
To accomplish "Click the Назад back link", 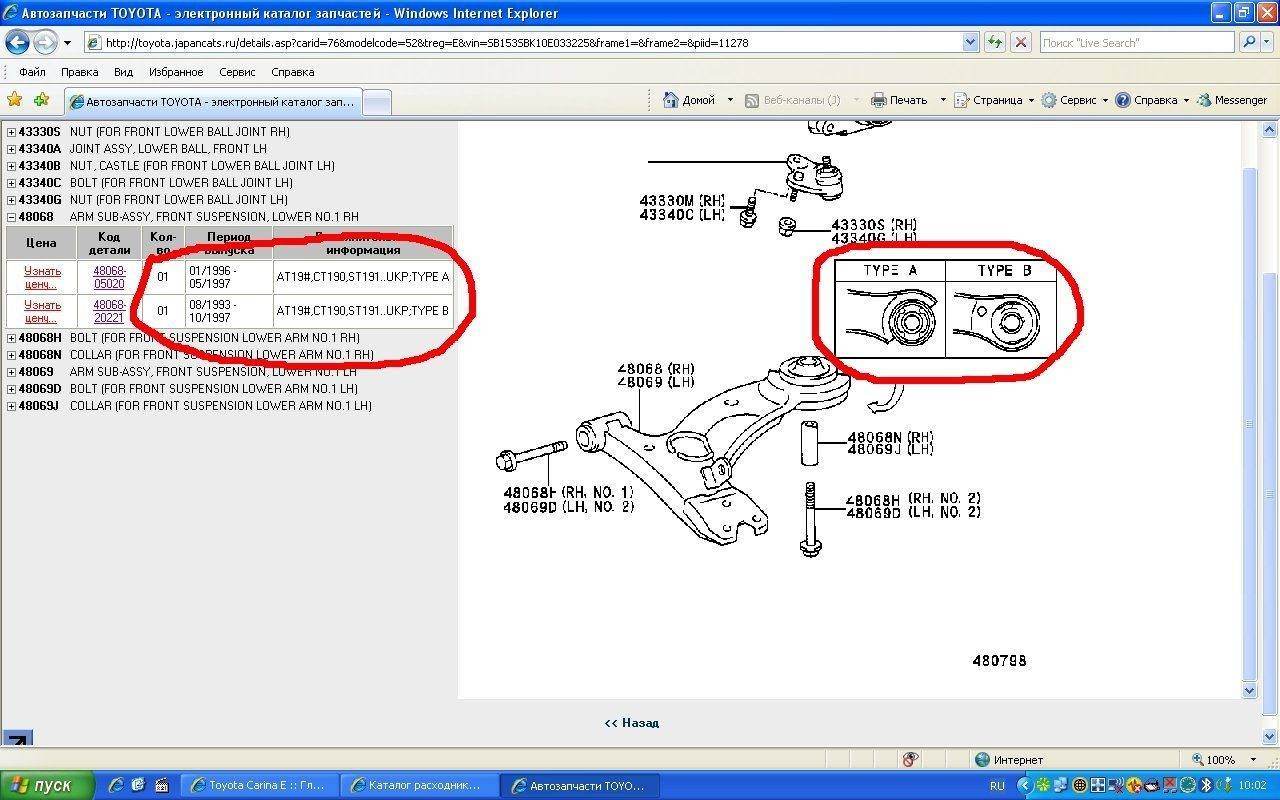I will 632,723.
